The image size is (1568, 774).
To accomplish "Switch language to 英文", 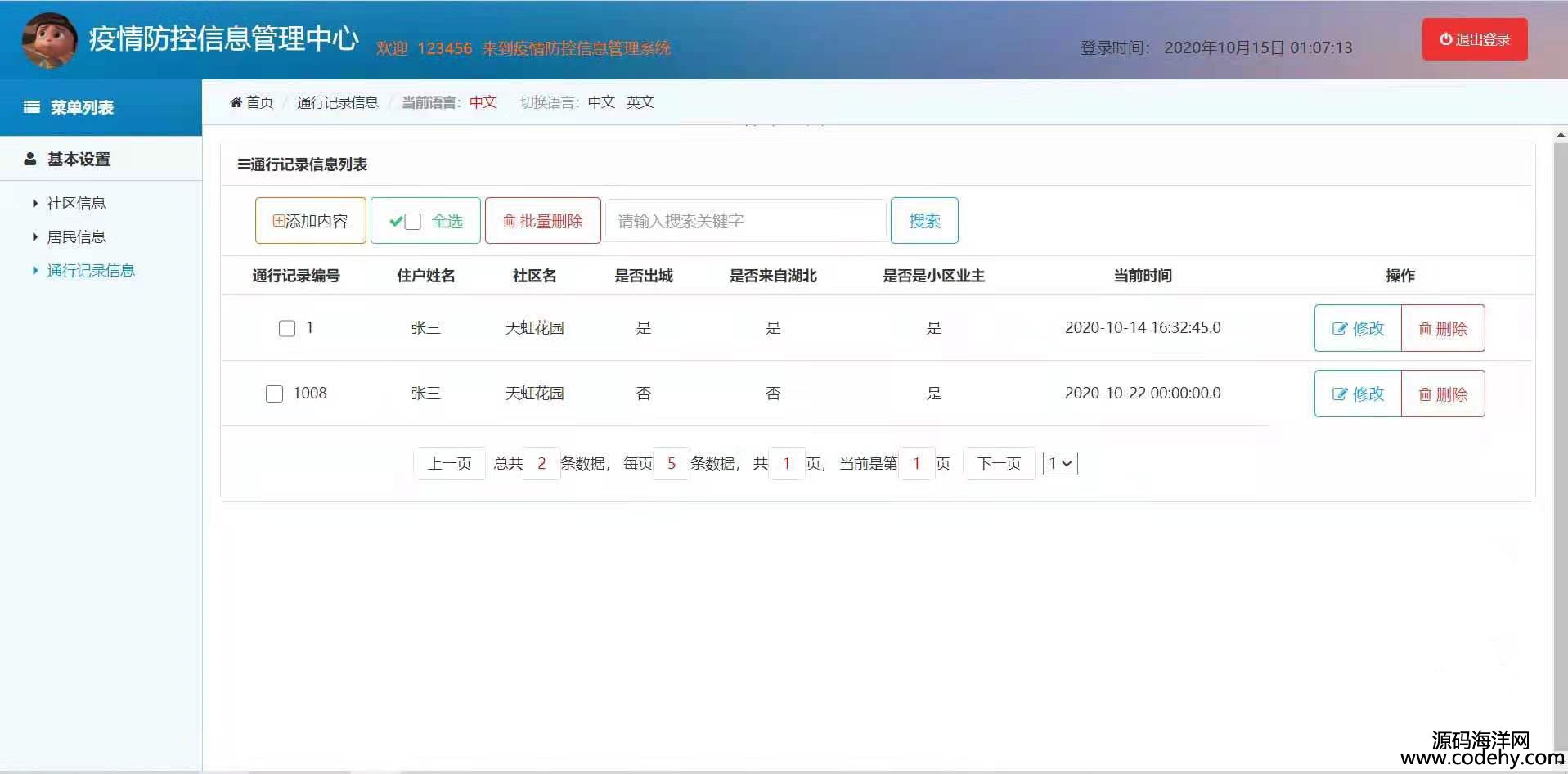I will [x=640, y=102].
